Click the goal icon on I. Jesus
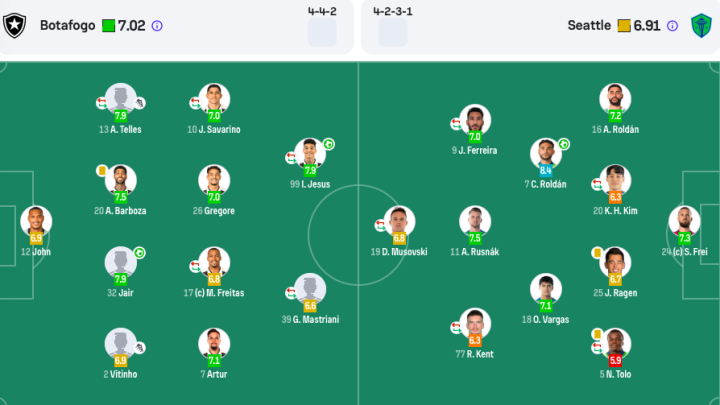Screen dimensions: 720x405 [328, 144]
